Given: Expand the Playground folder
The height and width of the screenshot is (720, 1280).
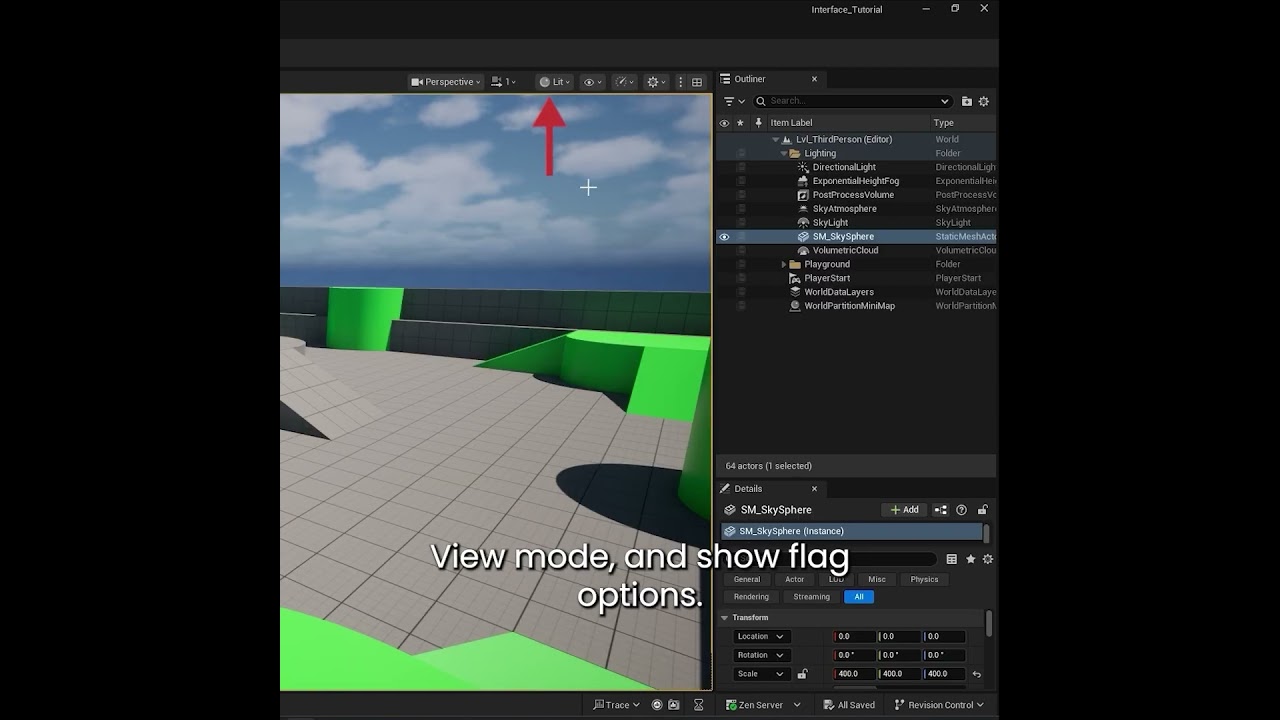Looking at the screenshot, I should [x=784, y=265].
